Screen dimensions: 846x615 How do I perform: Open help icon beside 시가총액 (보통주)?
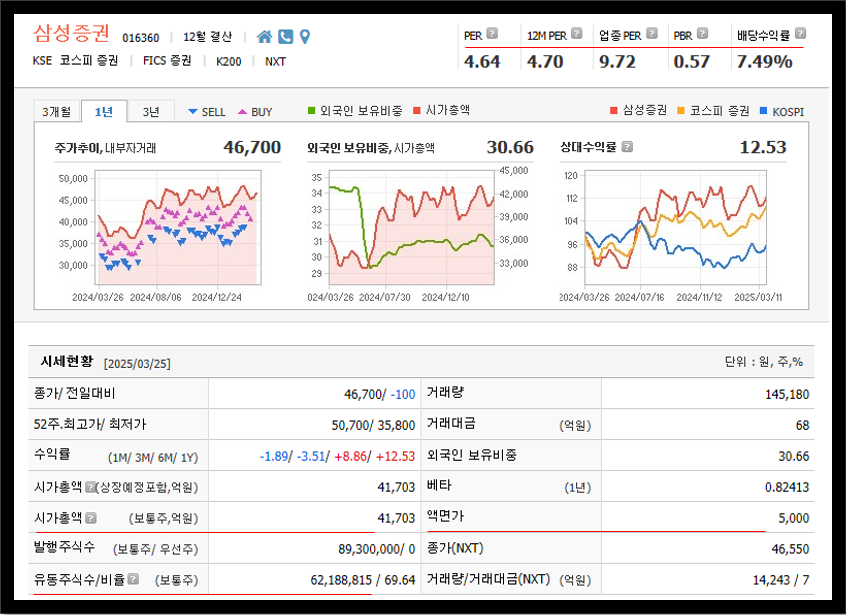pos(91,518)
